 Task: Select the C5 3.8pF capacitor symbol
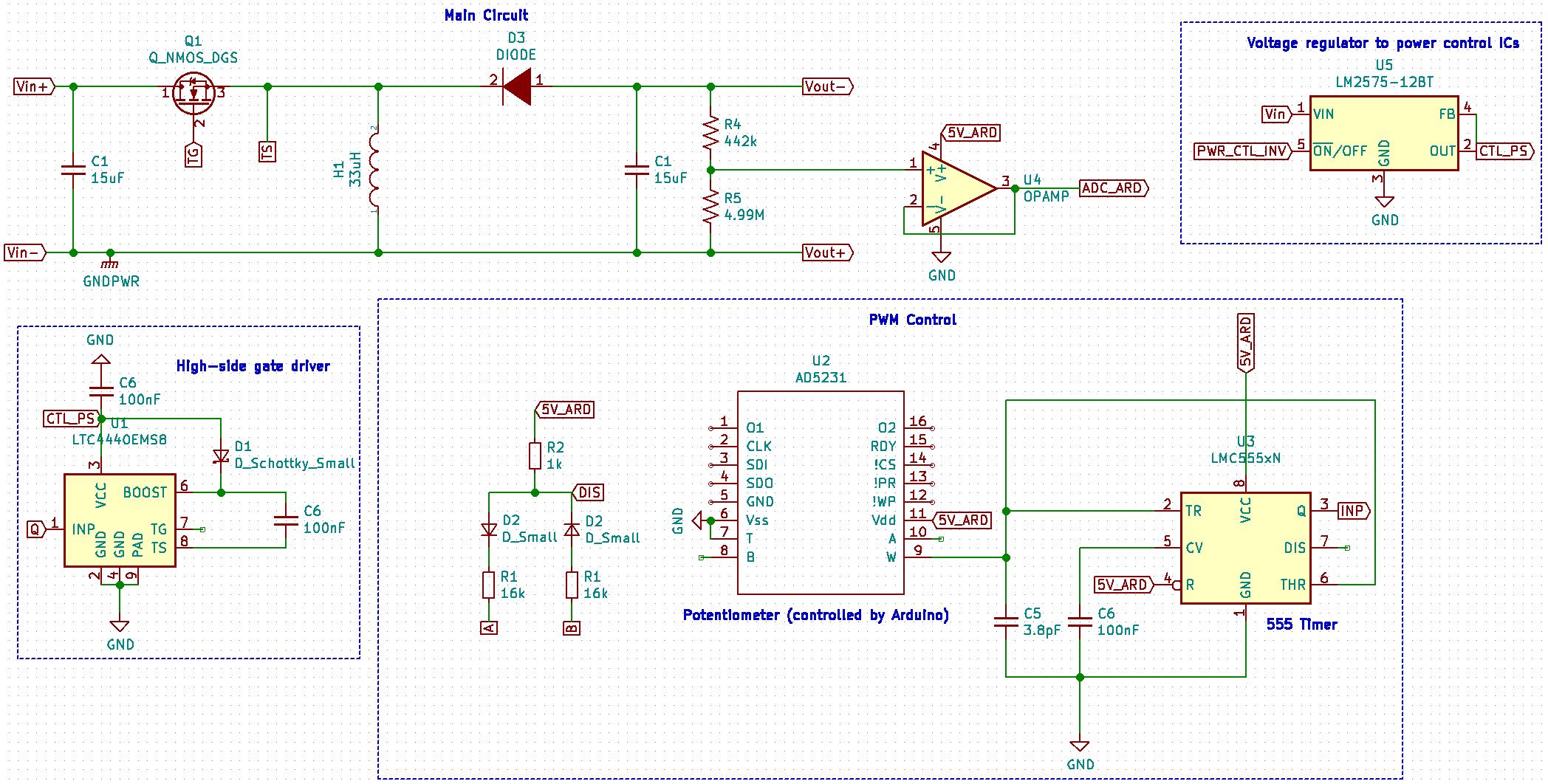[x=1006, y=622]
